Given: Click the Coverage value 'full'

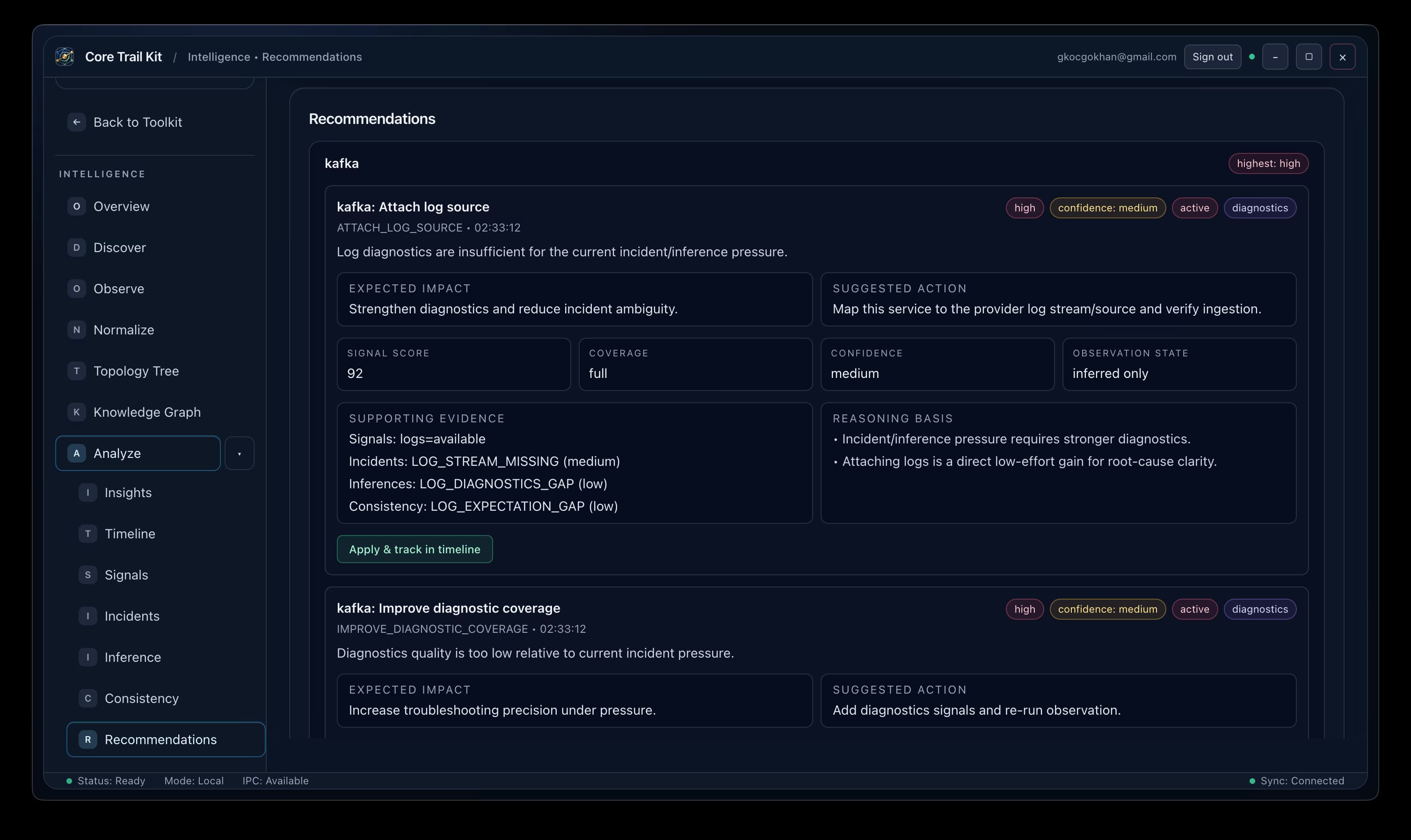Looking at the screenshot, I should point(598,374).
